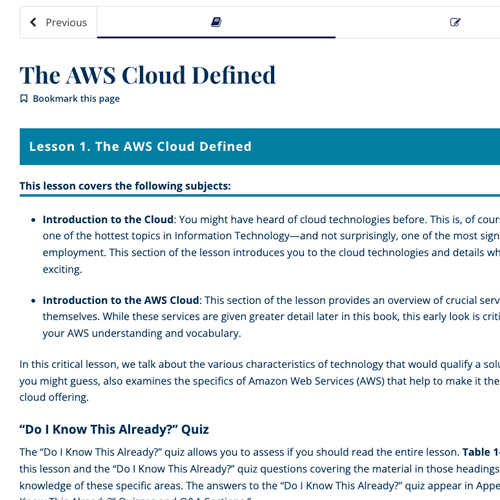
Task: Go back with the Previous button
Action: pos(58,22)
